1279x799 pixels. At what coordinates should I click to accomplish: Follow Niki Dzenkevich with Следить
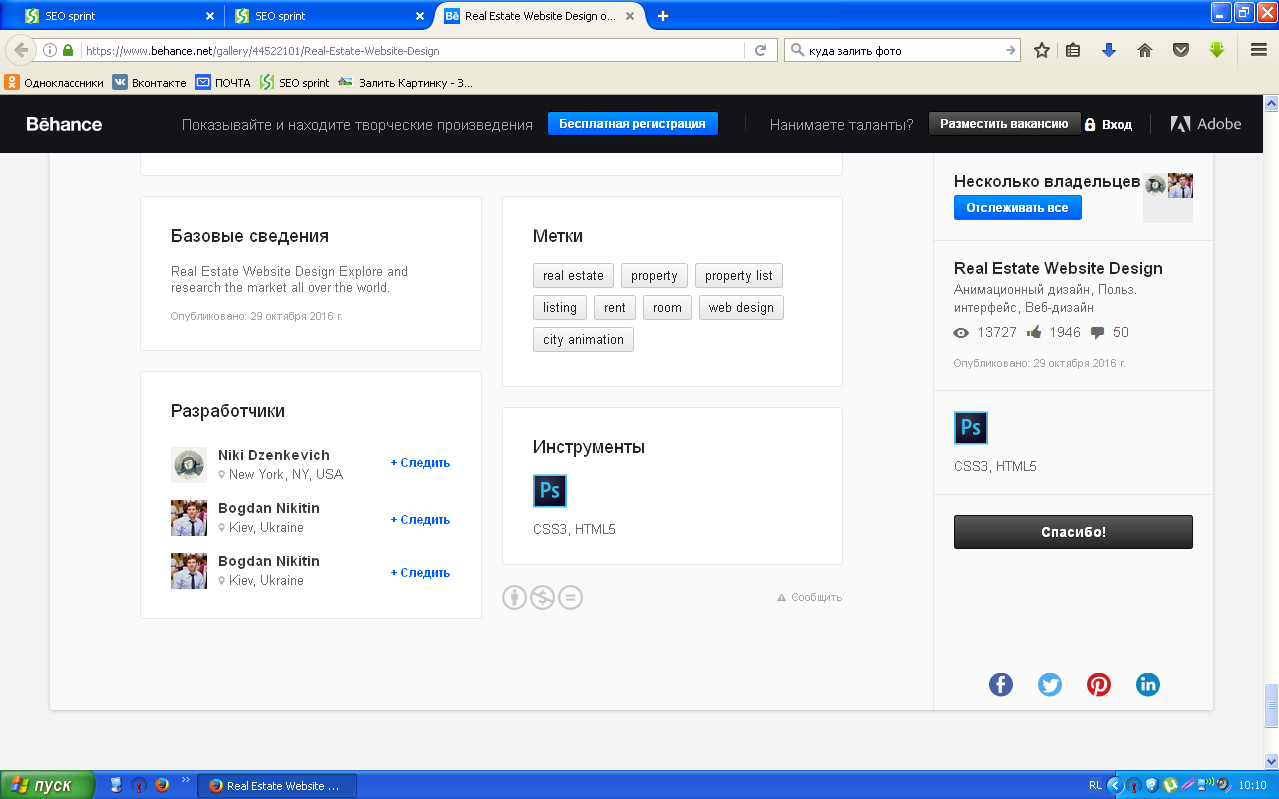[420, 463]
